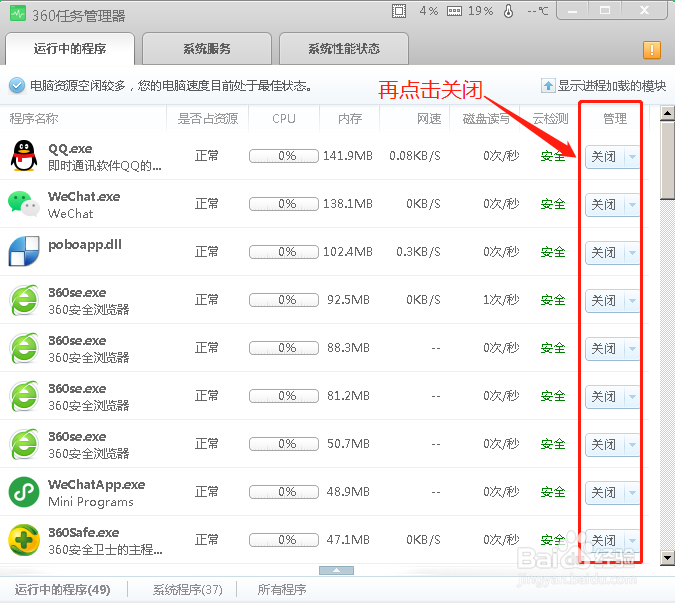This screenshot has width=675, height=603.
Task: Close the 360se.exe process using 81.2MB
Action: [604, 396]
